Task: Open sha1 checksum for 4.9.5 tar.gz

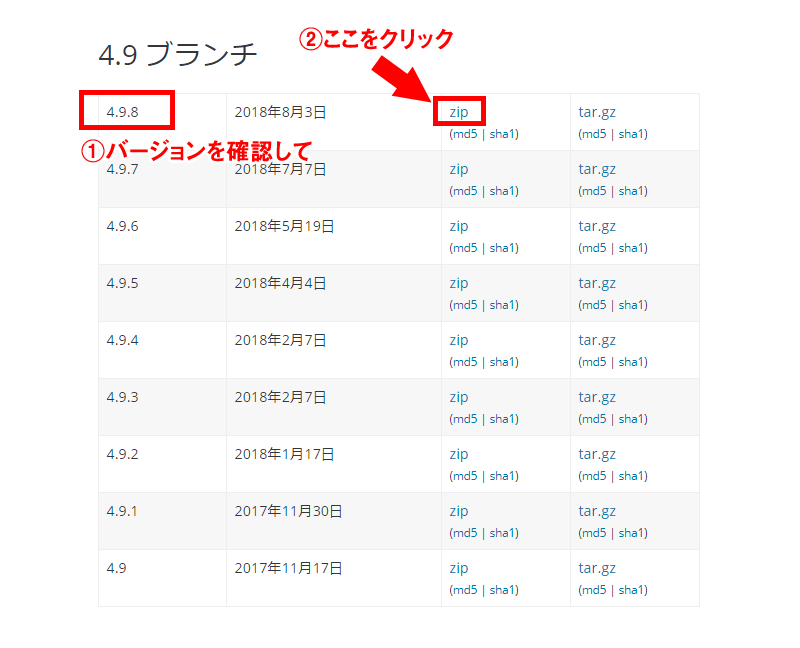Action: tap(632, 305)
